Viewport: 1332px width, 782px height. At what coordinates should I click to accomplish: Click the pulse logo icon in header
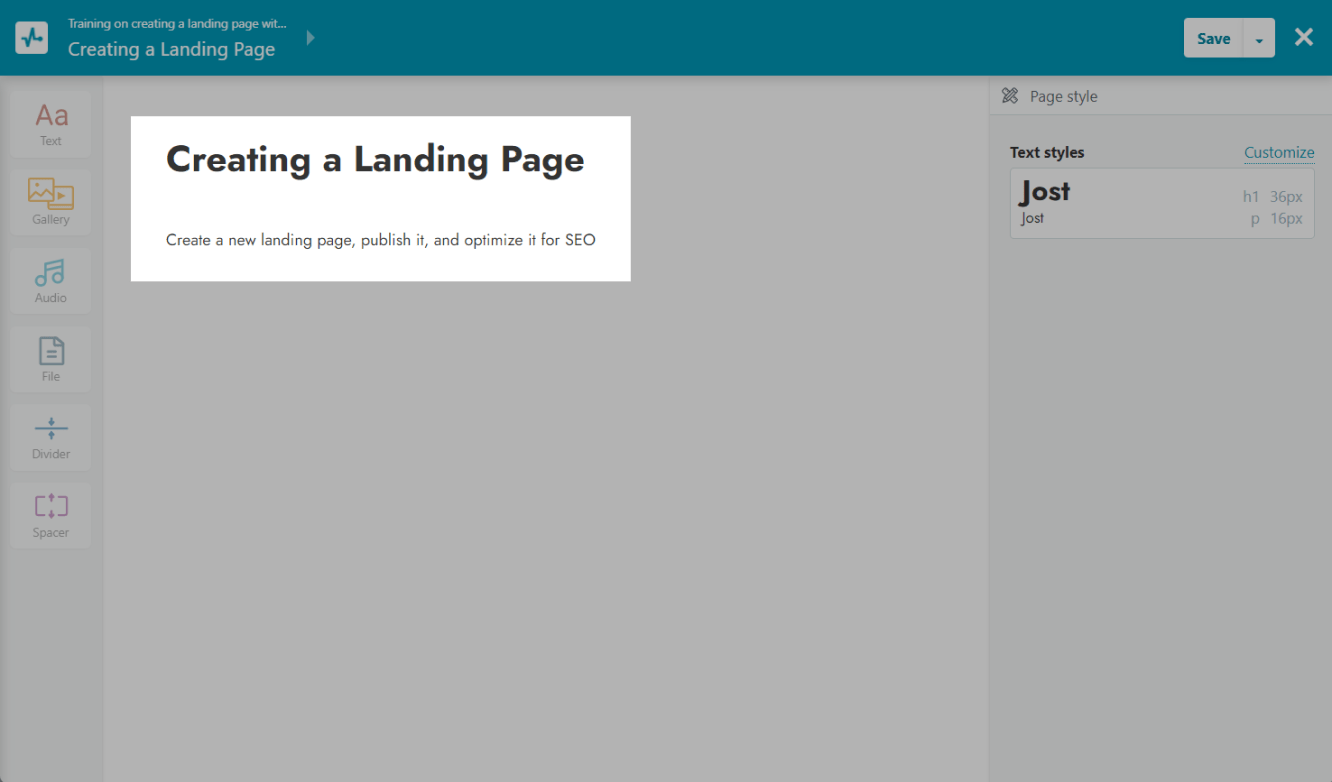click(x=32, y=38)
